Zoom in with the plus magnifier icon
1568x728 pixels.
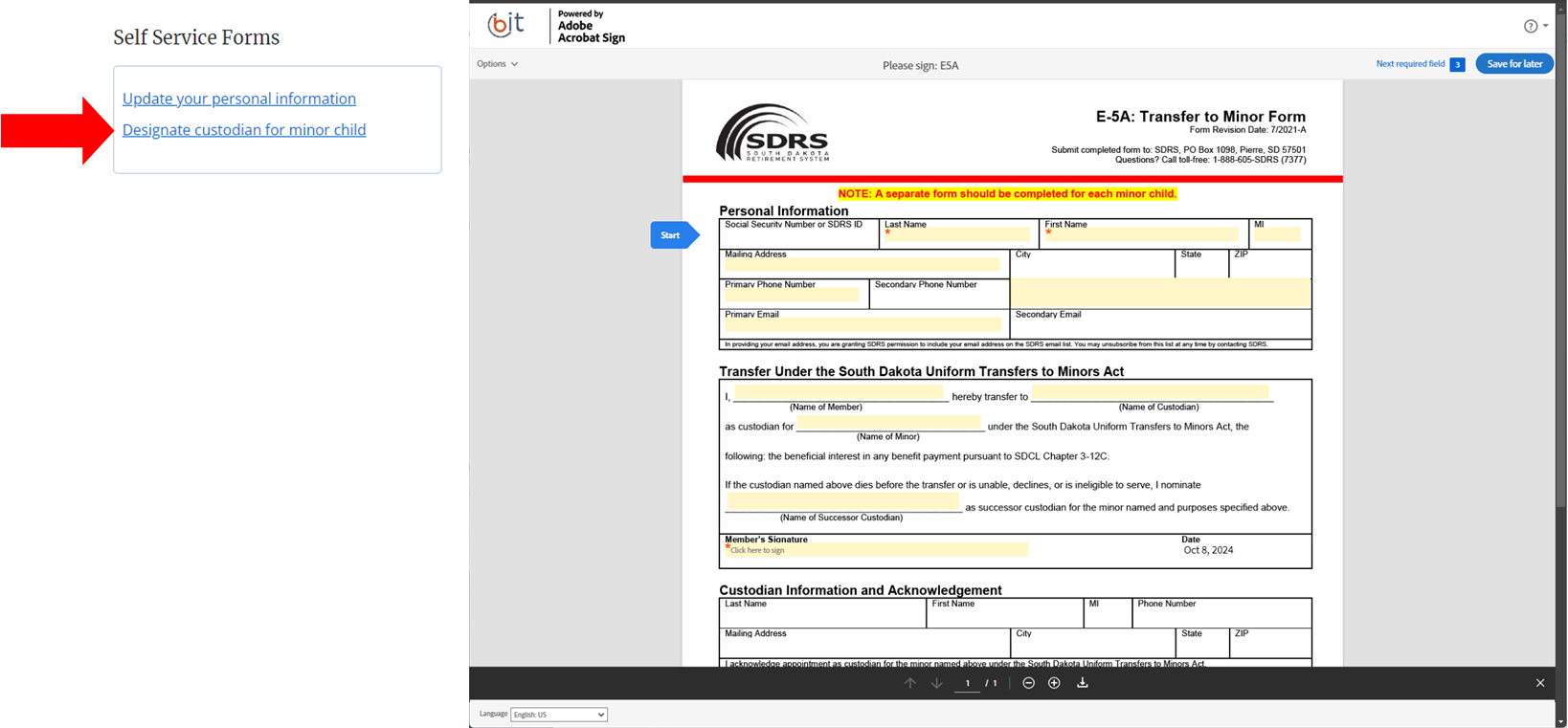click(1054, 683)
